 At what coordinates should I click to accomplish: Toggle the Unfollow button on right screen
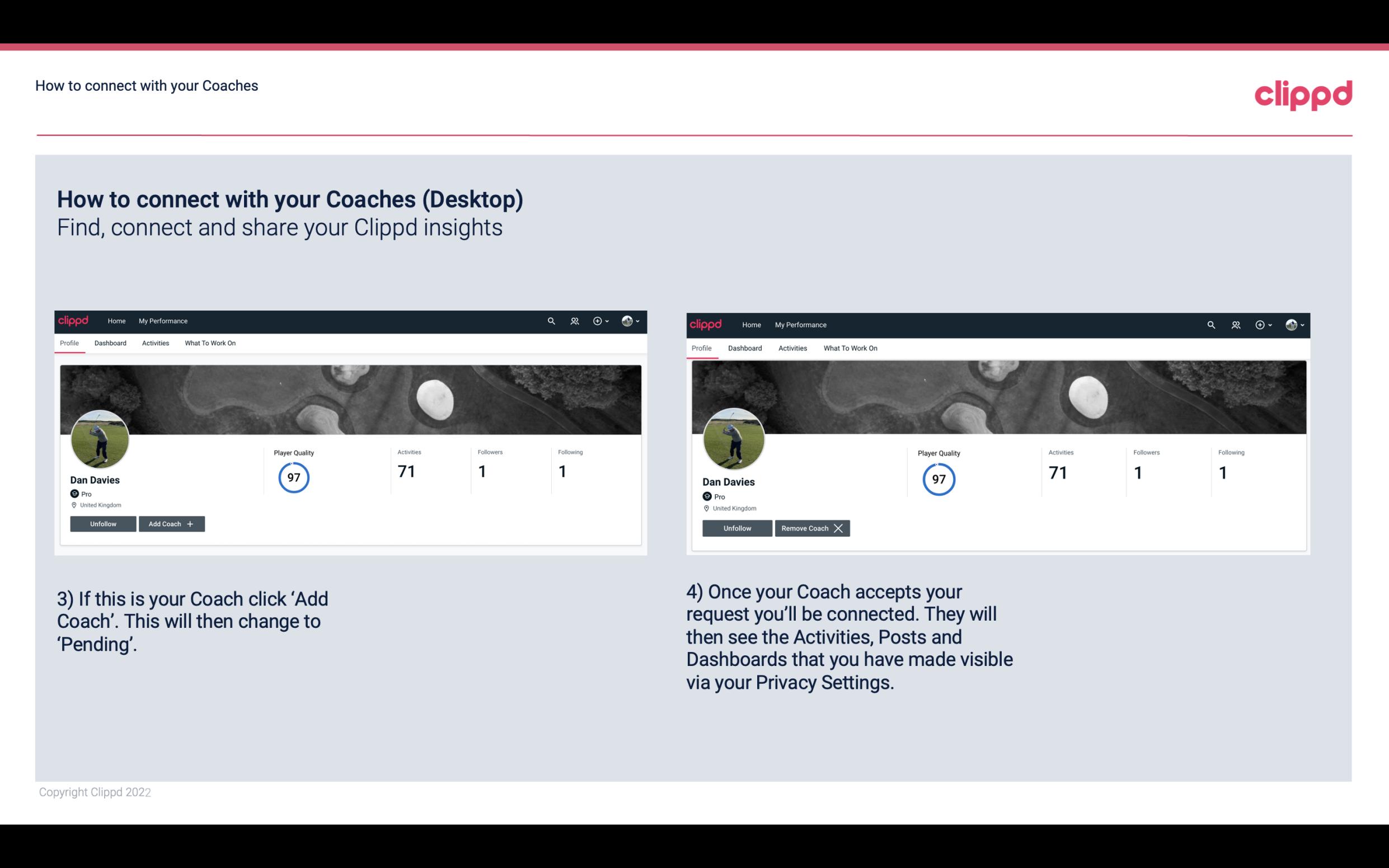(737, 528)
